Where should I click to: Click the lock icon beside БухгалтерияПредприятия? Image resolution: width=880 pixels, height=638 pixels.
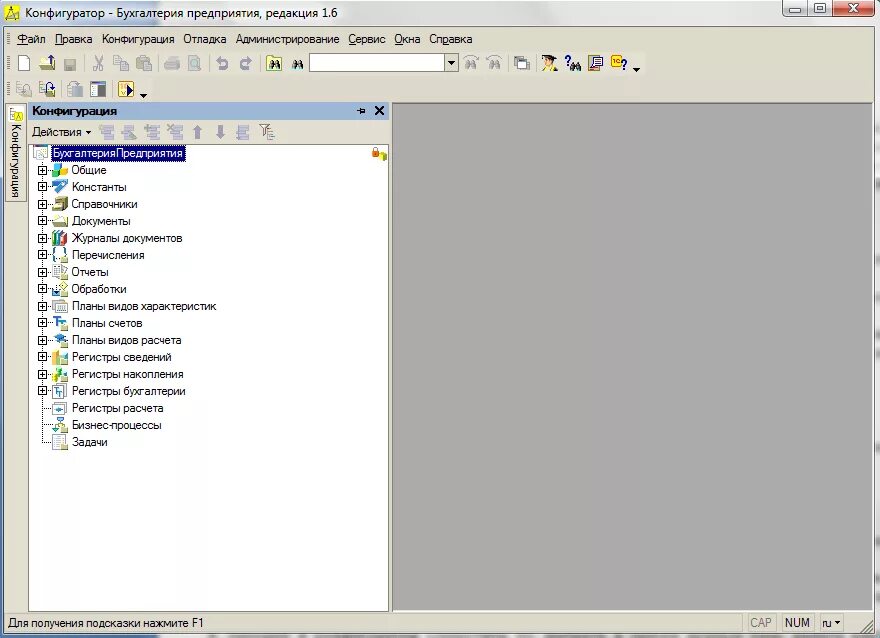(x=379, y=153)
